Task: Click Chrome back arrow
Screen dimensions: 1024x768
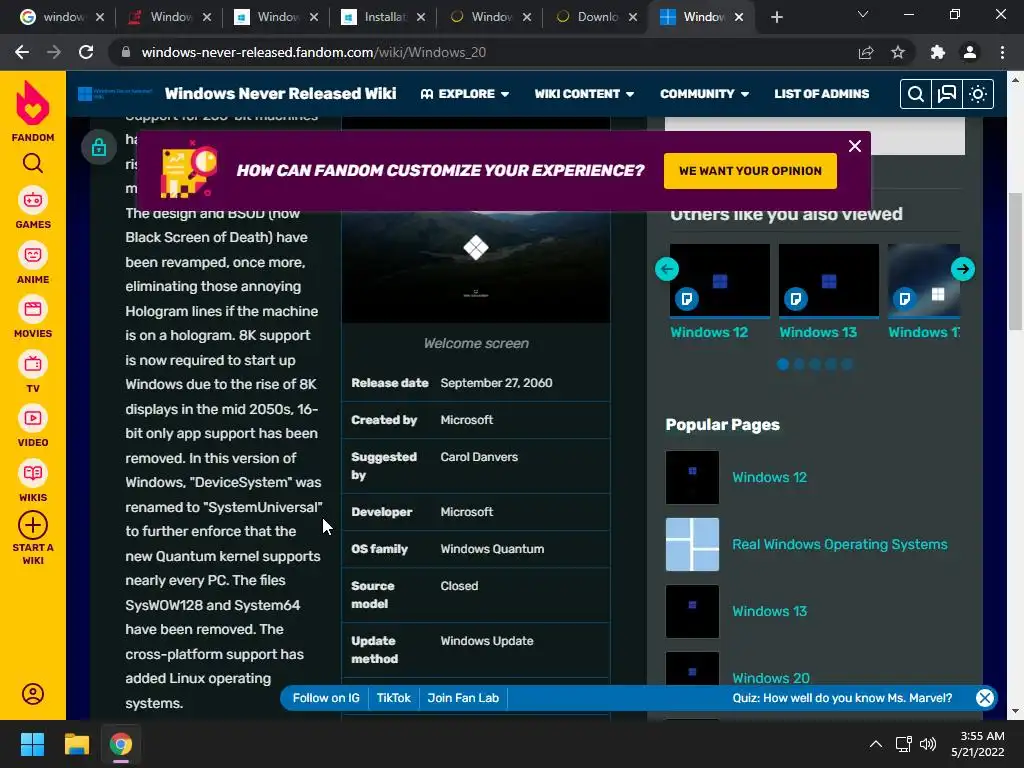Action: pos(22,52)
